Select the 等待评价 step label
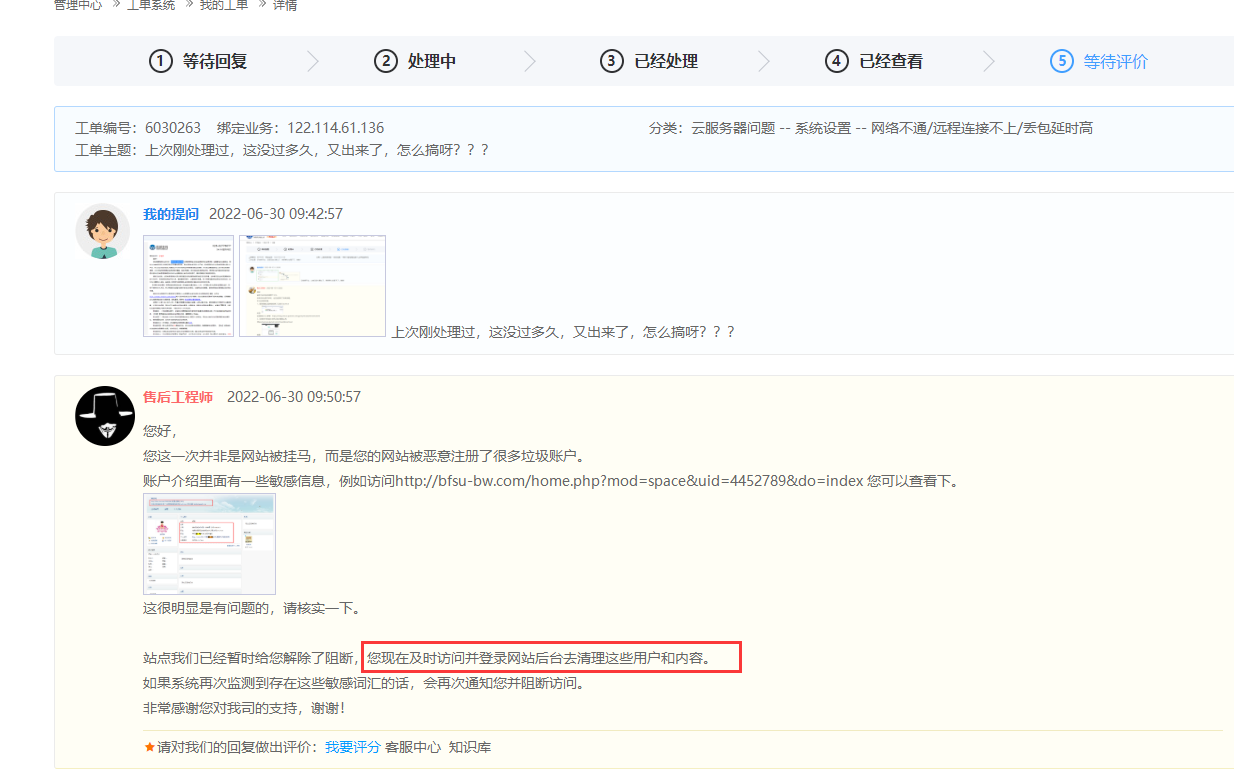This screenshot has width=1234, height=784. point(1116,61)
